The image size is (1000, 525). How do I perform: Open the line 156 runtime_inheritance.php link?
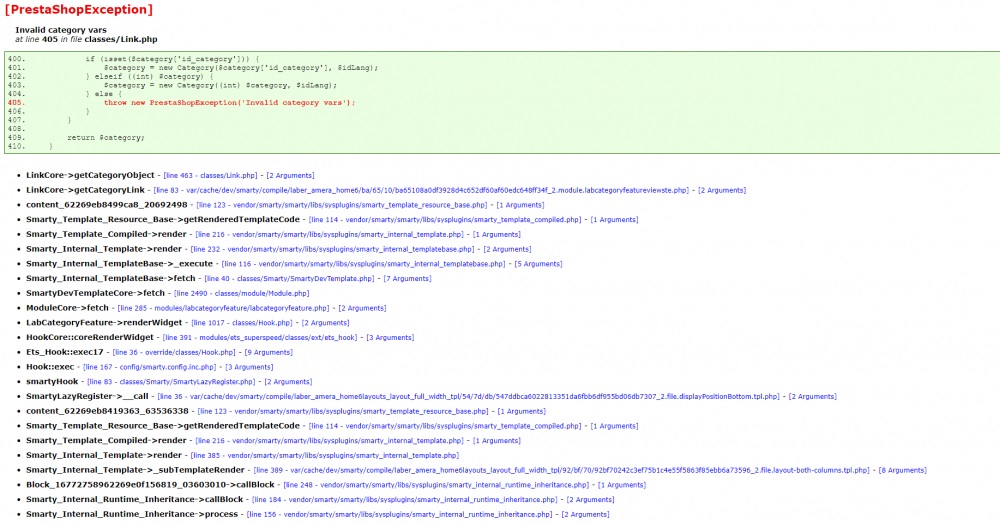click(x=400, y=514)
